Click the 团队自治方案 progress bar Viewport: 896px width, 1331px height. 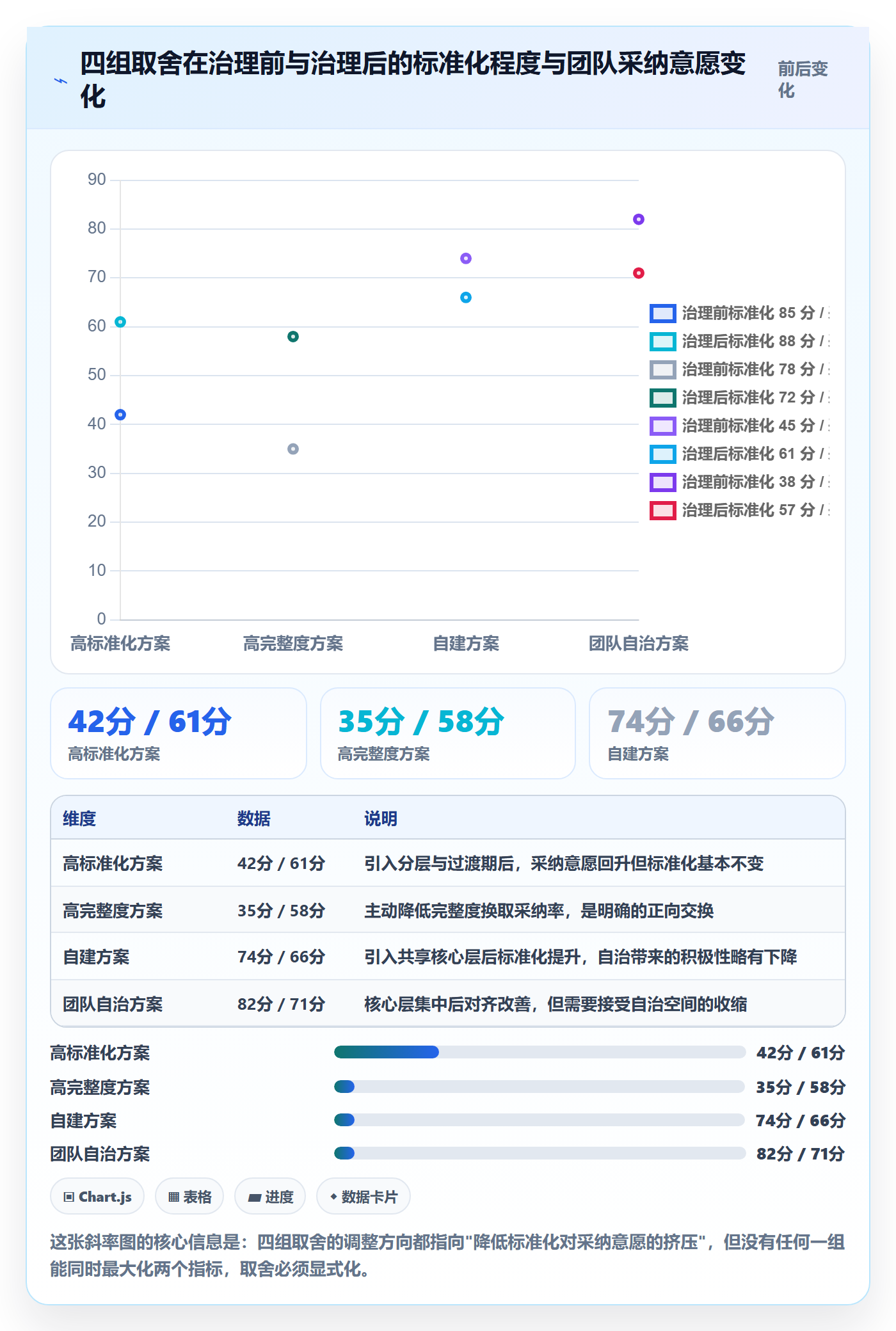point(540,1153)
